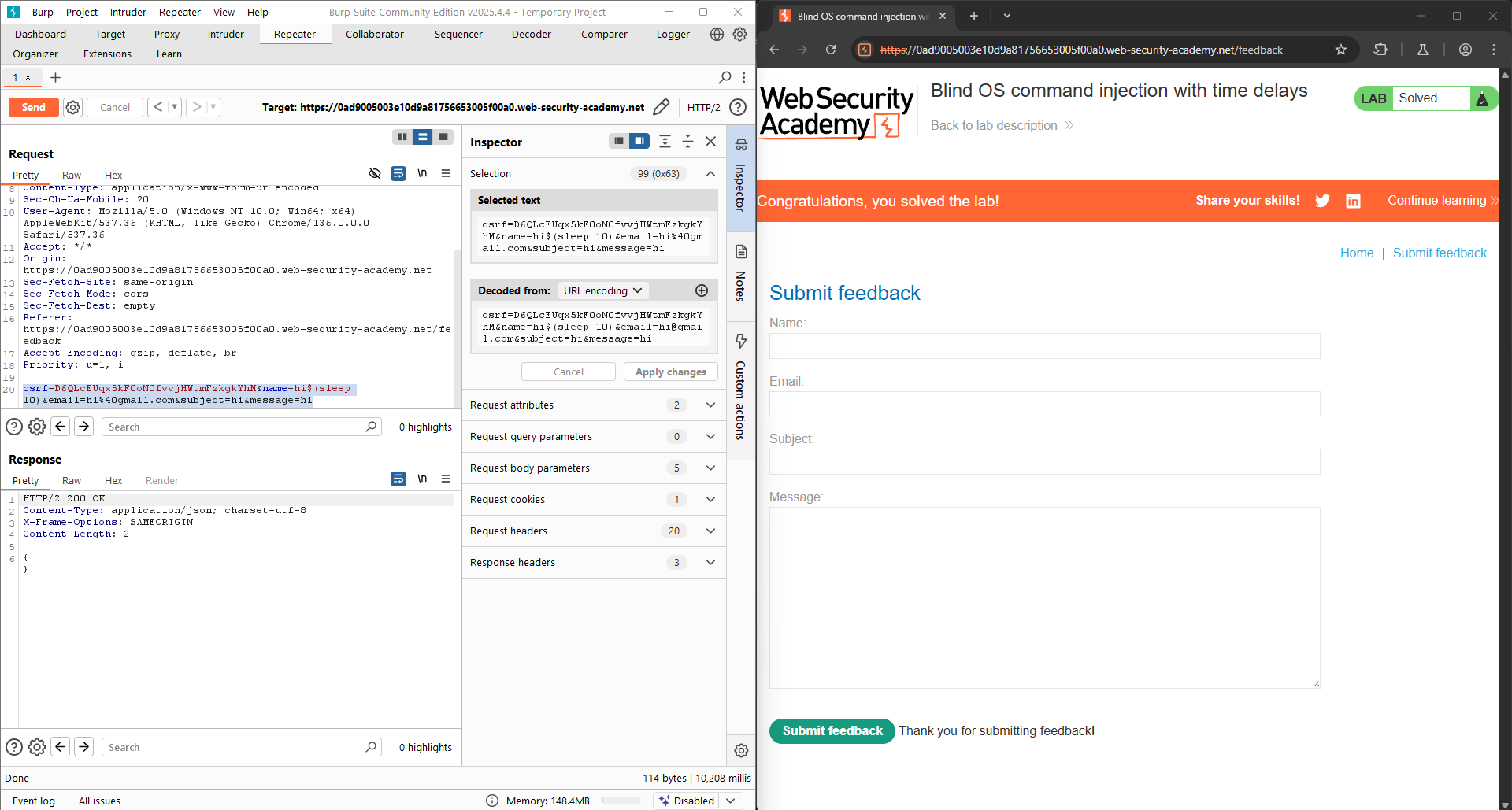This screenshot has height=810, width=1512.
Task: Collapse all Inspector sections icon
Action: point(687,141)
